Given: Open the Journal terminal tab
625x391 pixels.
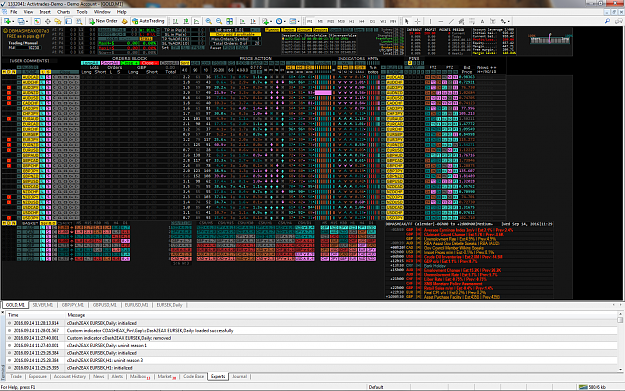Looking at the screenshot, I should (x=240, y=376).
